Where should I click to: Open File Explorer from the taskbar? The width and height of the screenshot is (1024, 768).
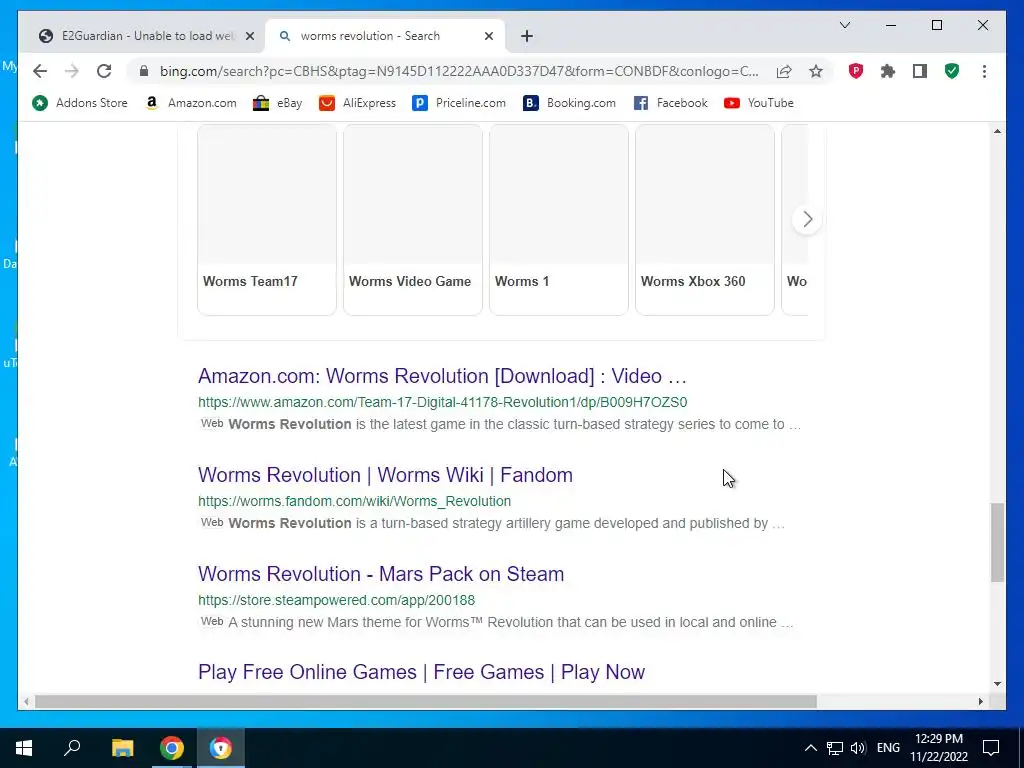[122, 748]
